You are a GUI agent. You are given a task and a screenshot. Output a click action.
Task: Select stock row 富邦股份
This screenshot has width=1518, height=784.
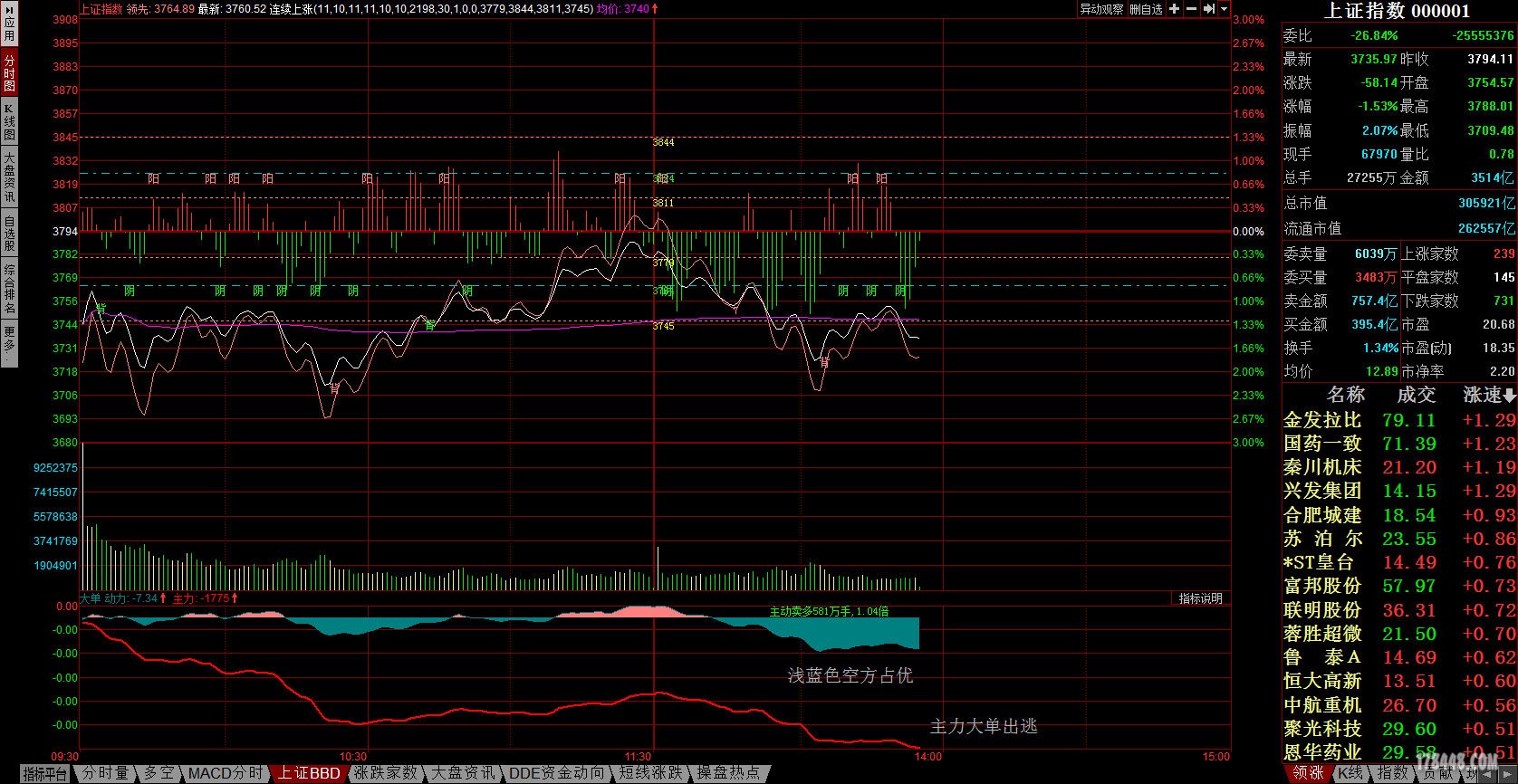click(x=1399, y=586)
